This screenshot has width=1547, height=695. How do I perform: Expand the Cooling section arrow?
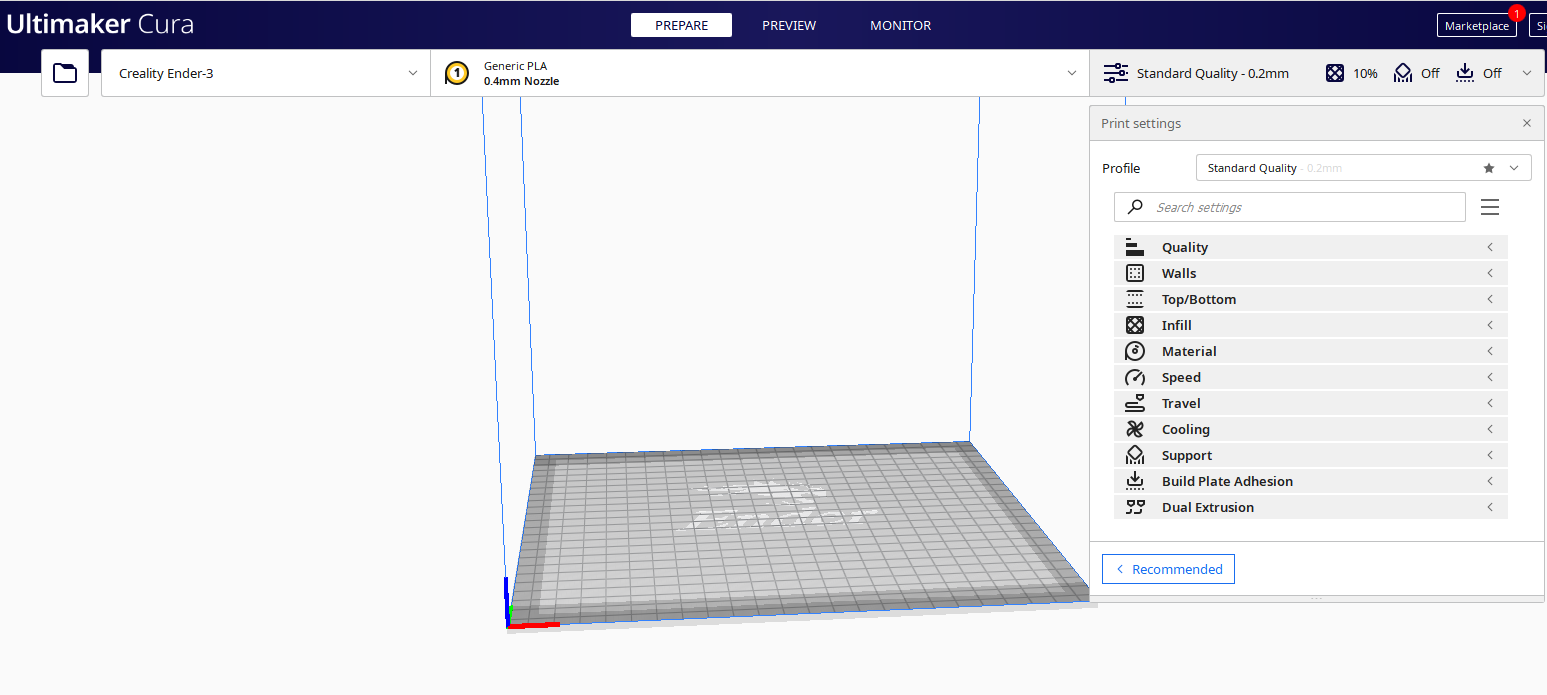[x=1490, y=429]
